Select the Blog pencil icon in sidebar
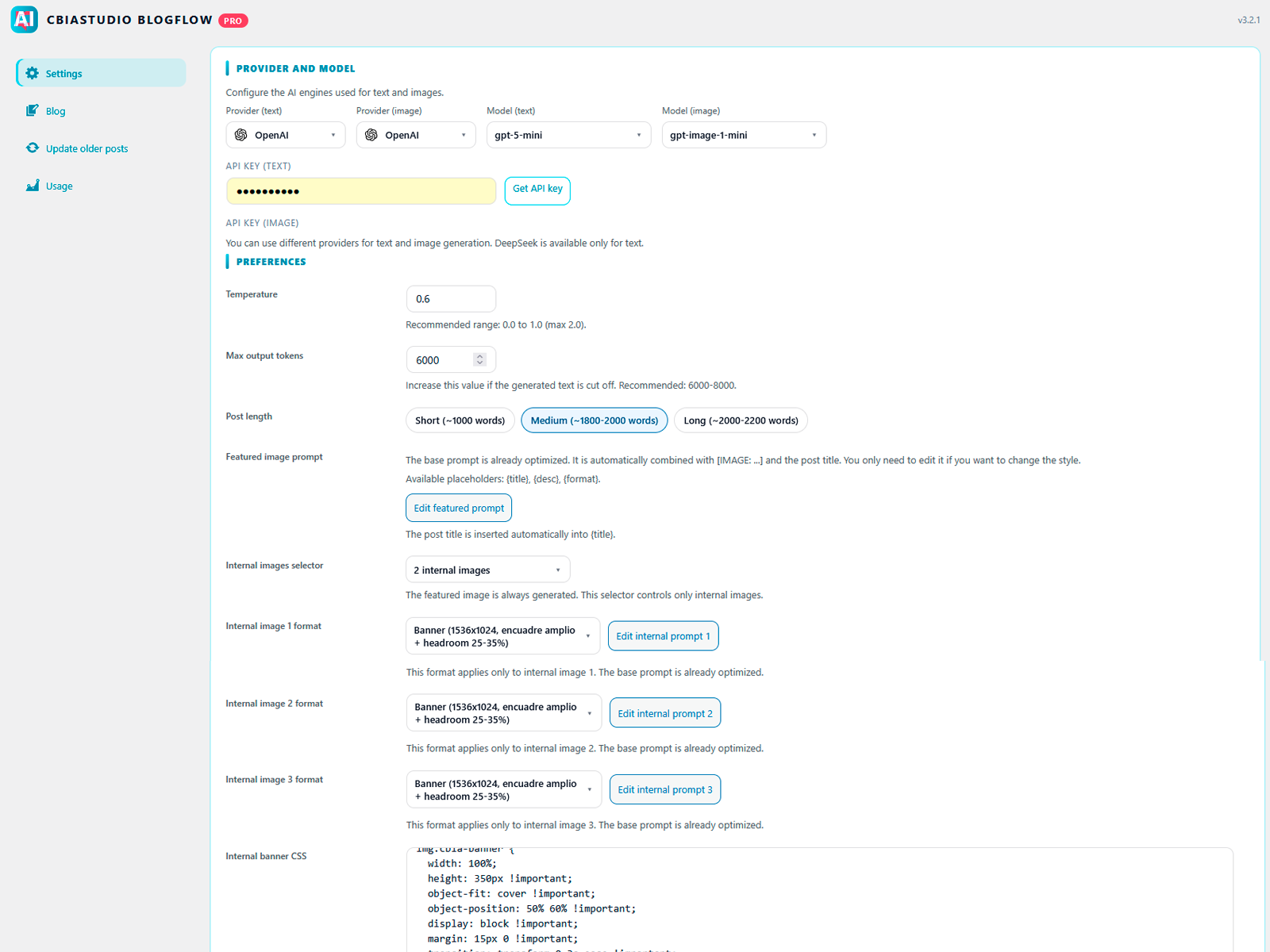 point(32,110)
